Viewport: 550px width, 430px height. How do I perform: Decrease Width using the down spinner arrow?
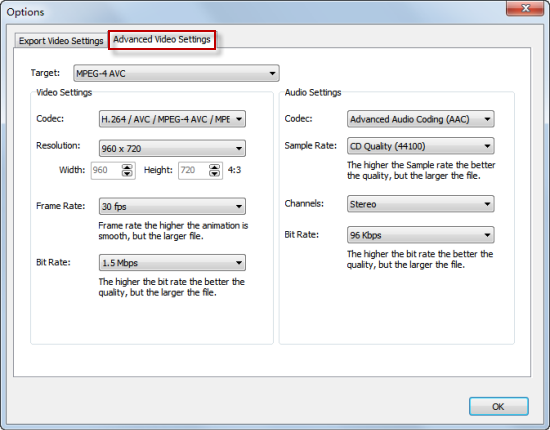click(x=127, y=174)
